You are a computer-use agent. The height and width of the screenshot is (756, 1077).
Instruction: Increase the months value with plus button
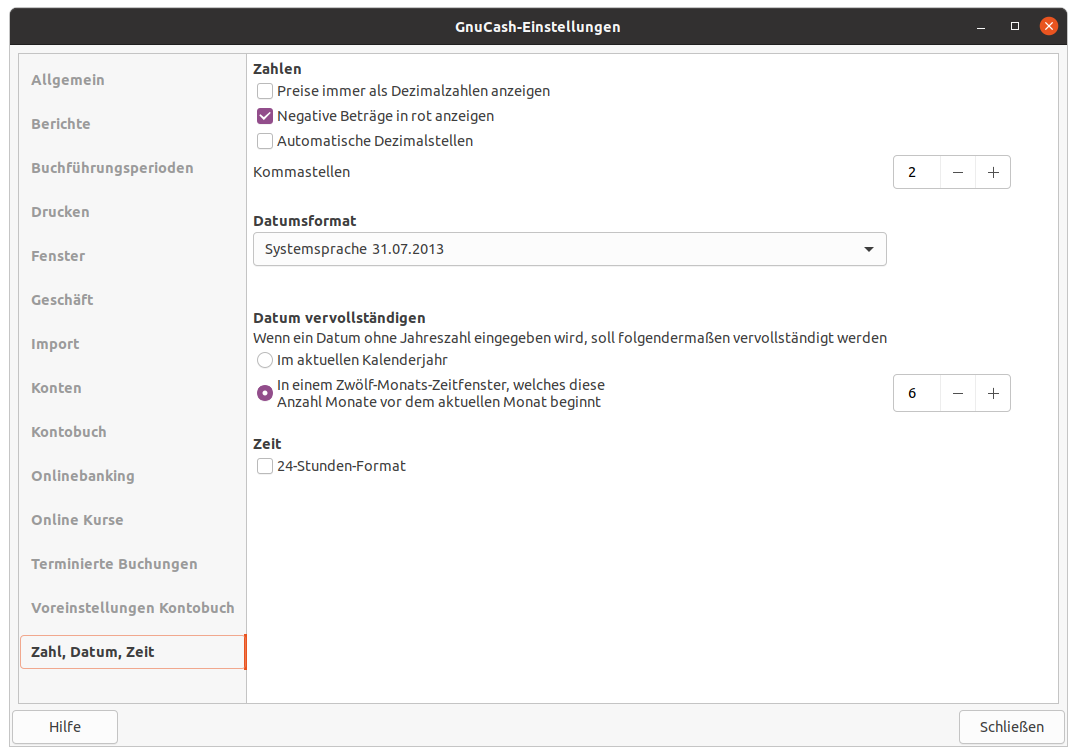[x=993, y=393]
